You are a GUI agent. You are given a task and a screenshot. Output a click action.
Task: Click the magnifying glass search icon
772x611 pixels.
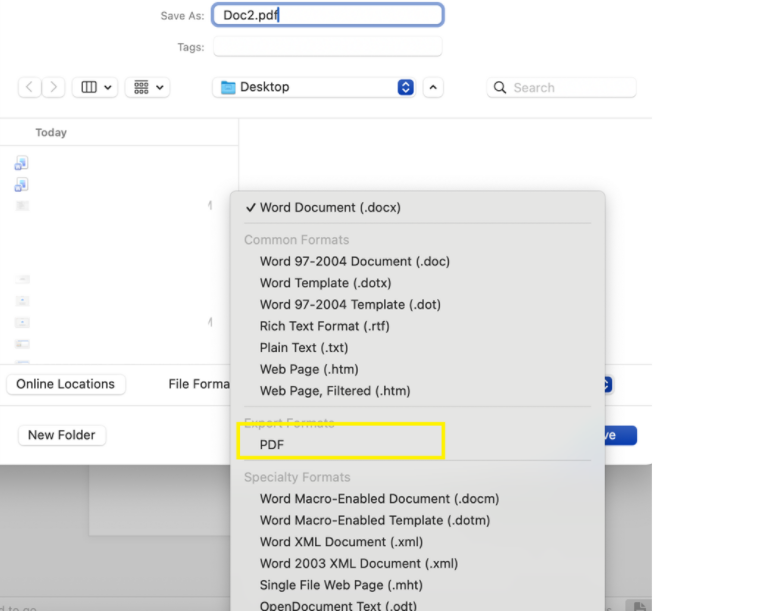pos(500,88)
